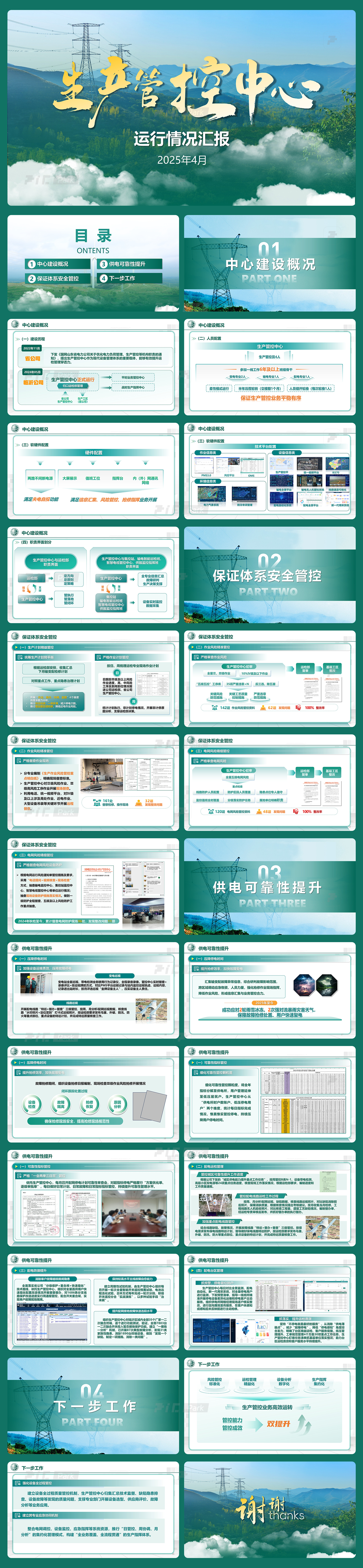Click the number 1 badge in the contents list

click(x=31, y=264)
